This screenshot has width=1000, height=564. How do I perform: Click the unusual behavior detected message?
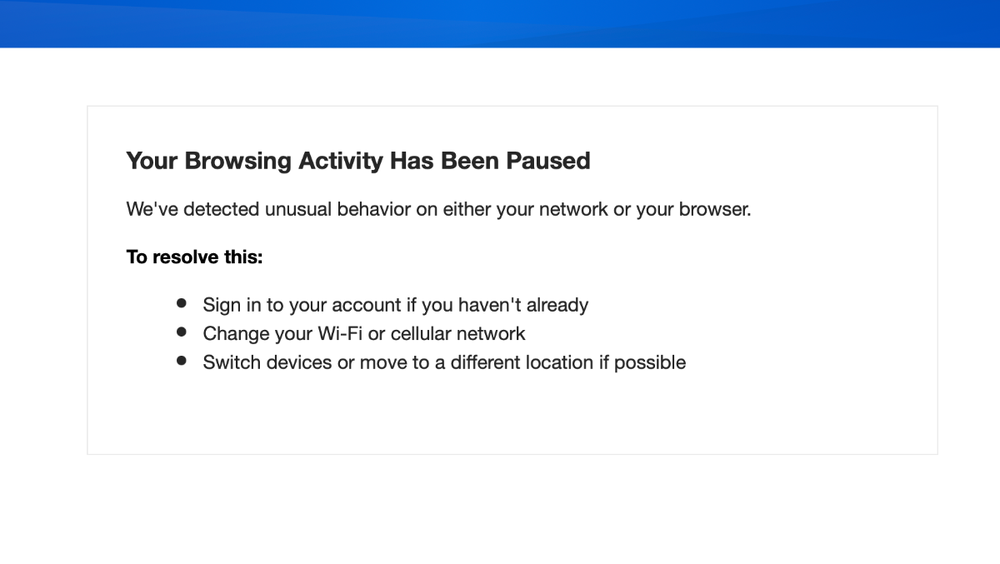(438, 210)
